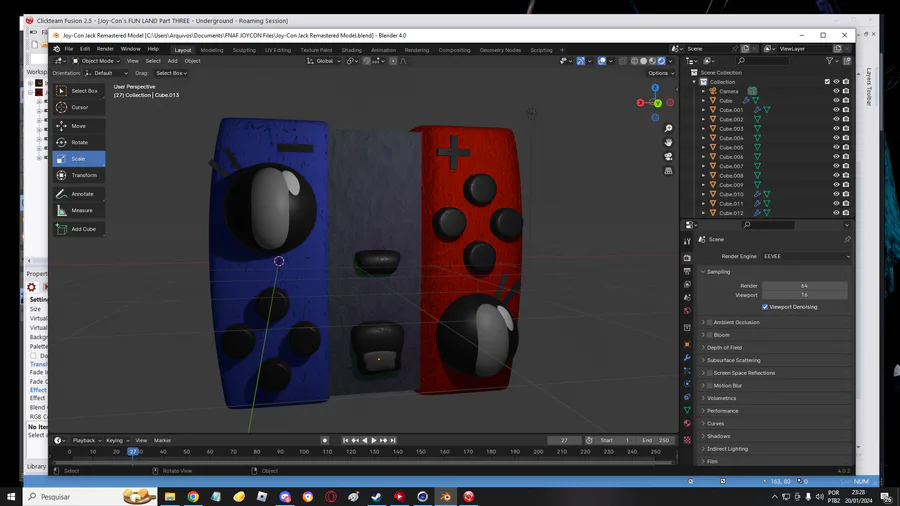Uncheck the Collection exclude checkbox
This screenshot has width=900, height=506.
coord(827,82)
